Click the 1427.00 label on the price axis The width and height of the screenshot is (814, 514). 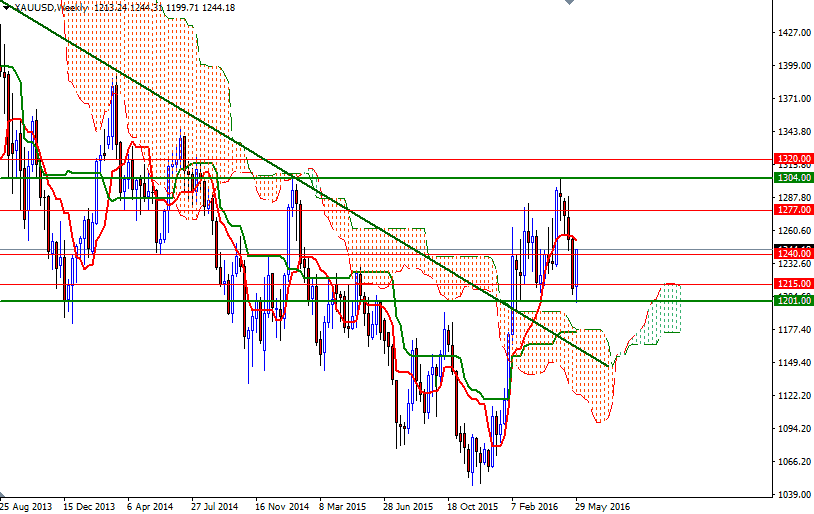coord(791,33)
